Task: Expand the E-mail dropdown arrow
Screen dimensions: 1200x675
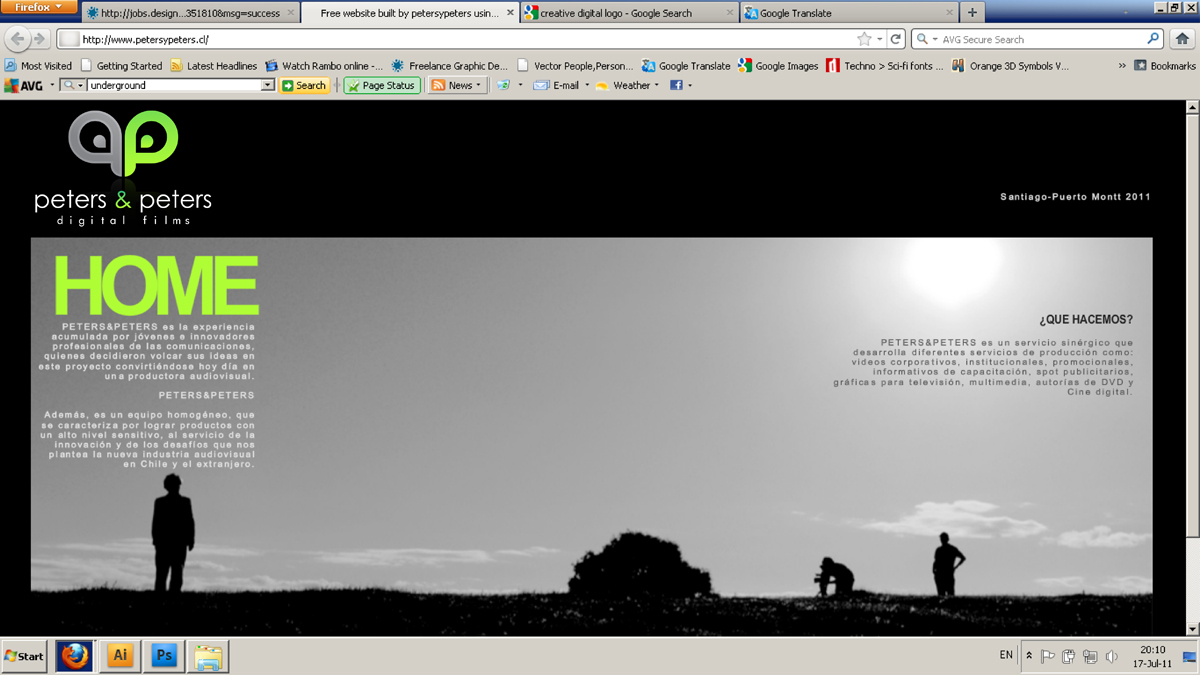Action: pos(587,86)
